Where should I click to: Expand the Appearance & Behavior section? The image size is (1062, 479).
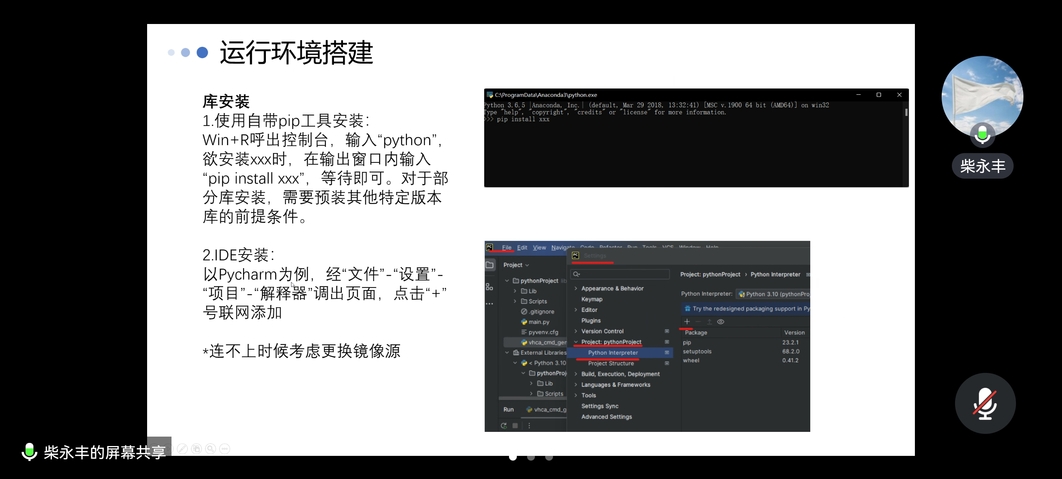pyautogui.click(x=611, y=288)
